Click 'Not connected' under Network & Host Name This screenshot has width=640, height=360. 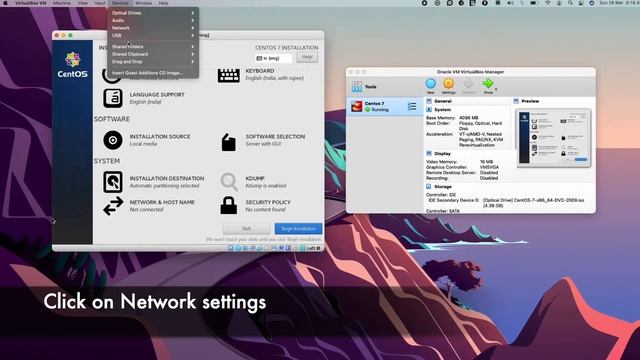click(x=146, y=209)
